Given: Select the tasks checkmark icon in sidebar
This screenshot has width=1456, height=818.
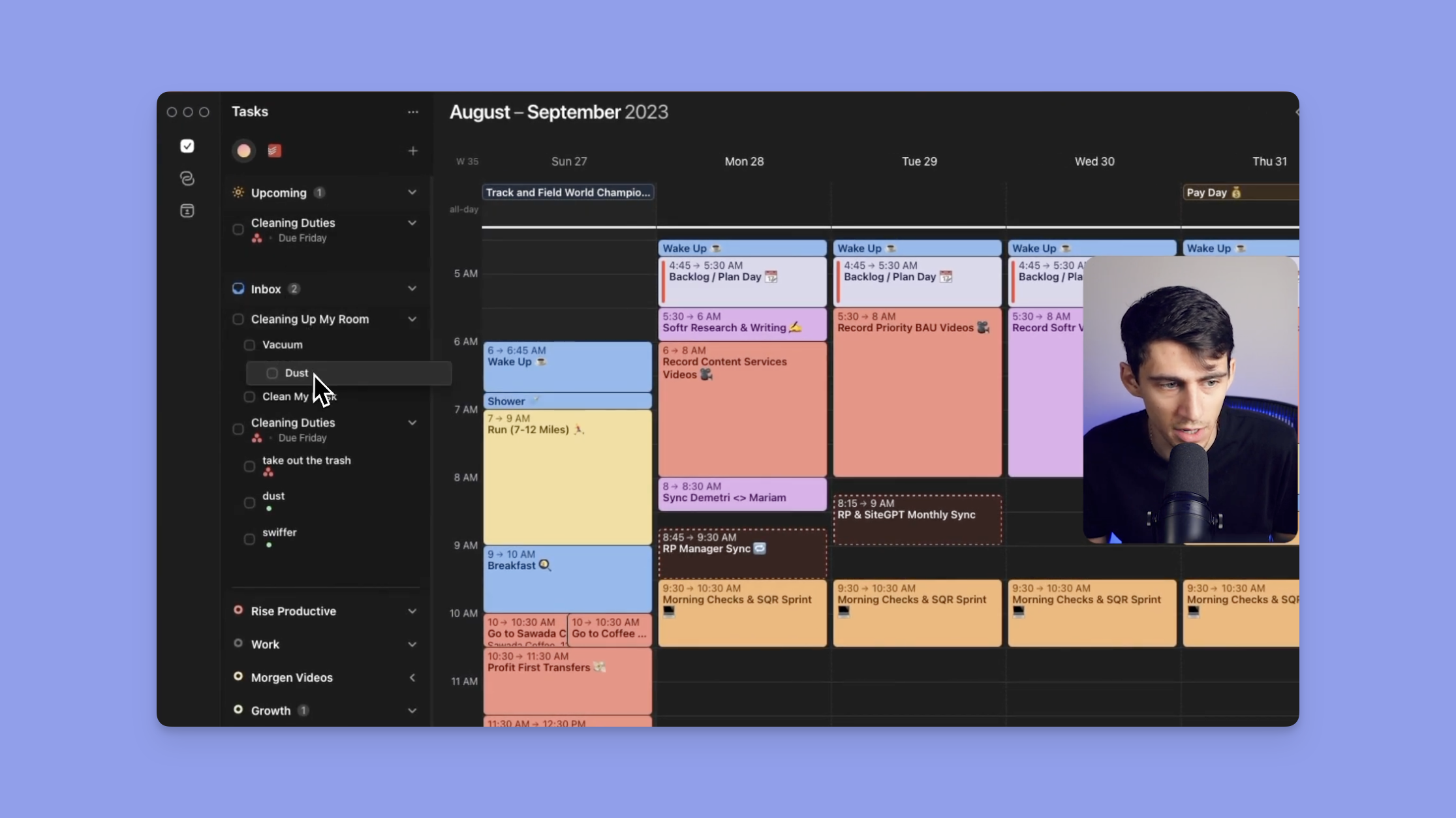Looking at the screenshot, I should (187, 146).
